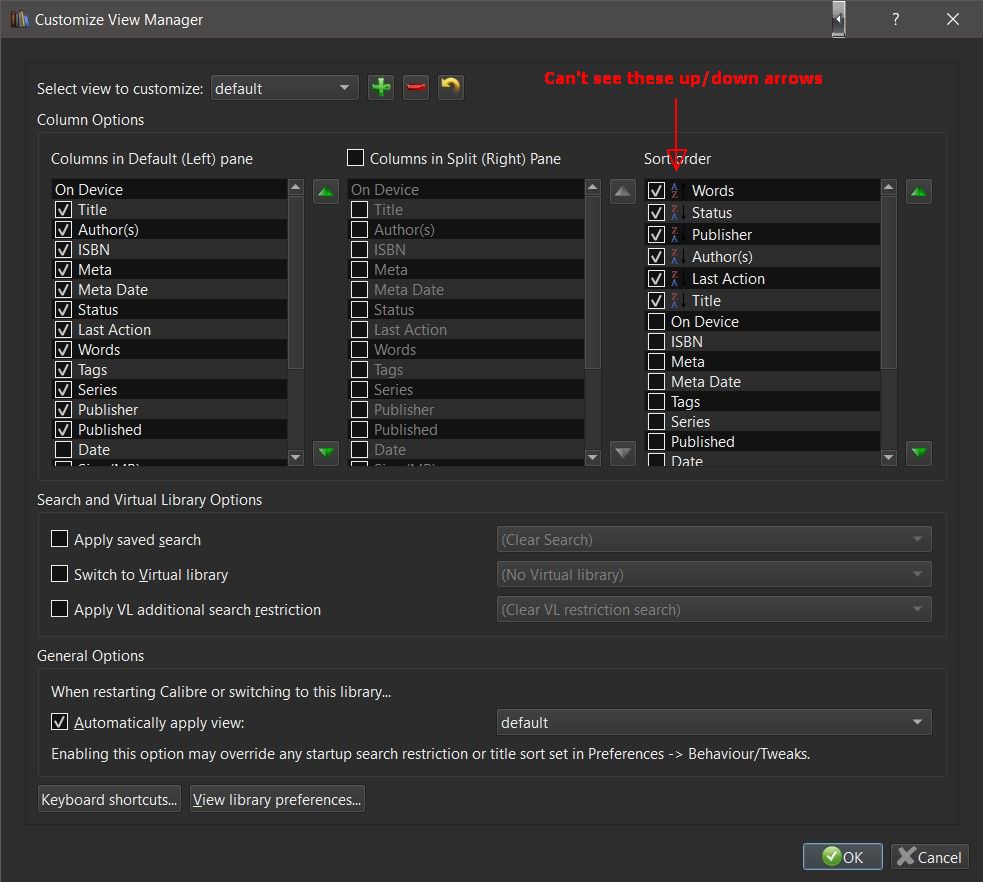The image size is (983, 882).
Task: Check Date in left pane columns
Action: (x=63, y=449)
